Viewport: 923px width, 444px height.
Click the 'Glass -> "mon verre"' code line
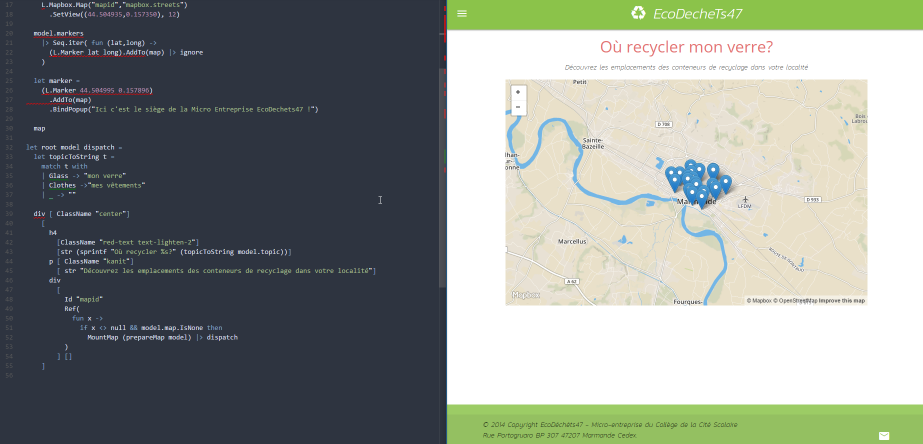click(84, 175)
